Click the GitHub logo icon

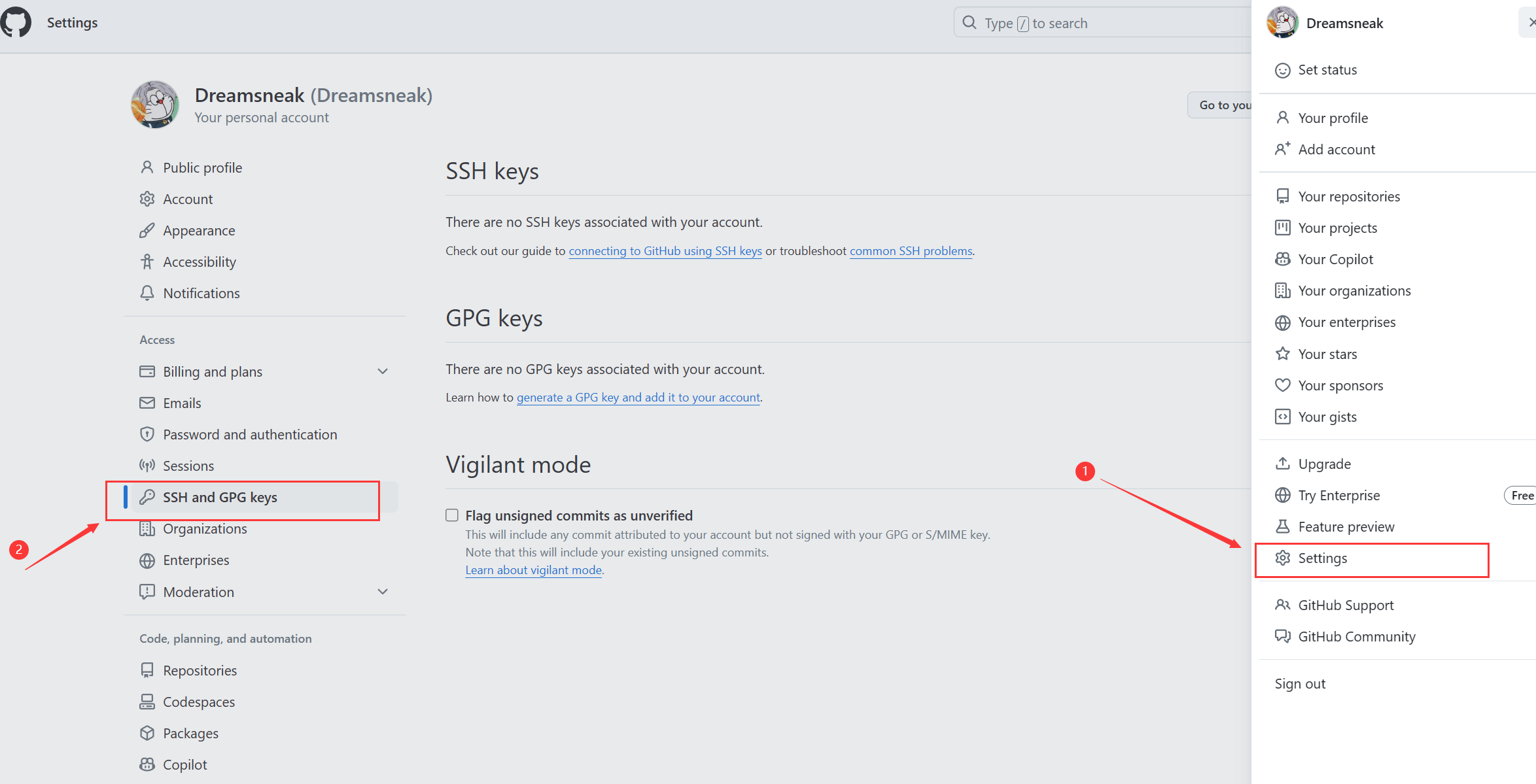[x=16, y=22]
